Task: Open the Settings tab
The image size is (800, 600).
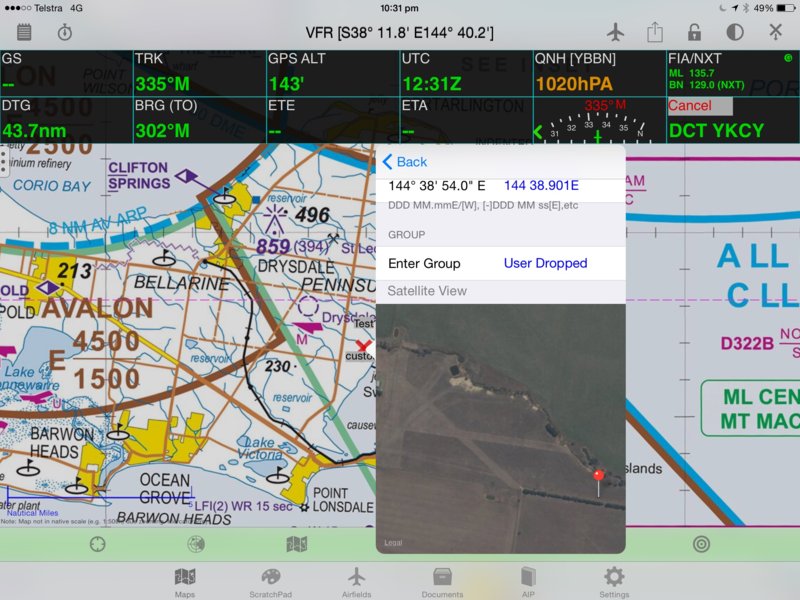Action: pos(614,583)
